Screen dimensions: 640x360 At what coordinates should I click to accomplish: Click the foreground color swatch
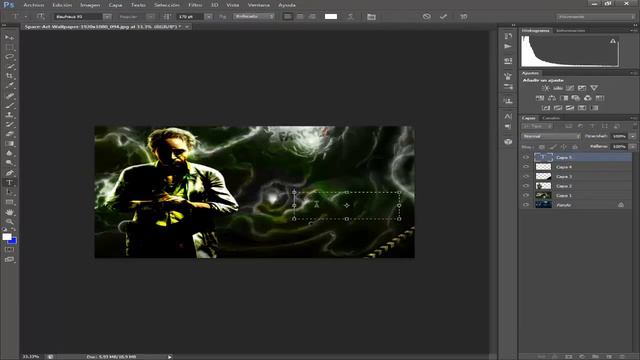click(7, 237)
